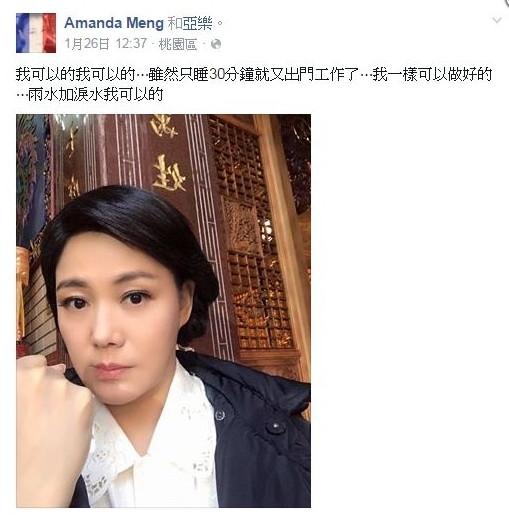Viewport: 509px width, 519px height.
Task: Click the 1月26日 12:37 timestamp
Action: tap(106, 44)
